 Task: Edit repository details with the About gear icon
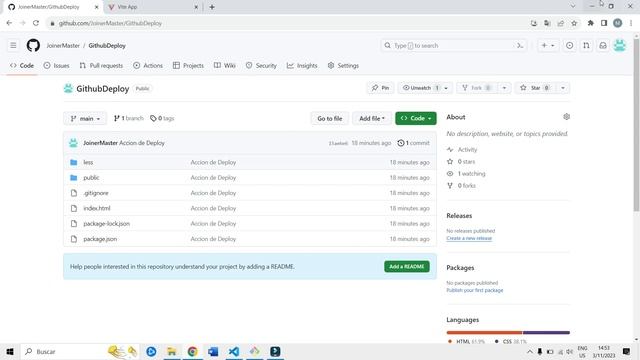566,117
